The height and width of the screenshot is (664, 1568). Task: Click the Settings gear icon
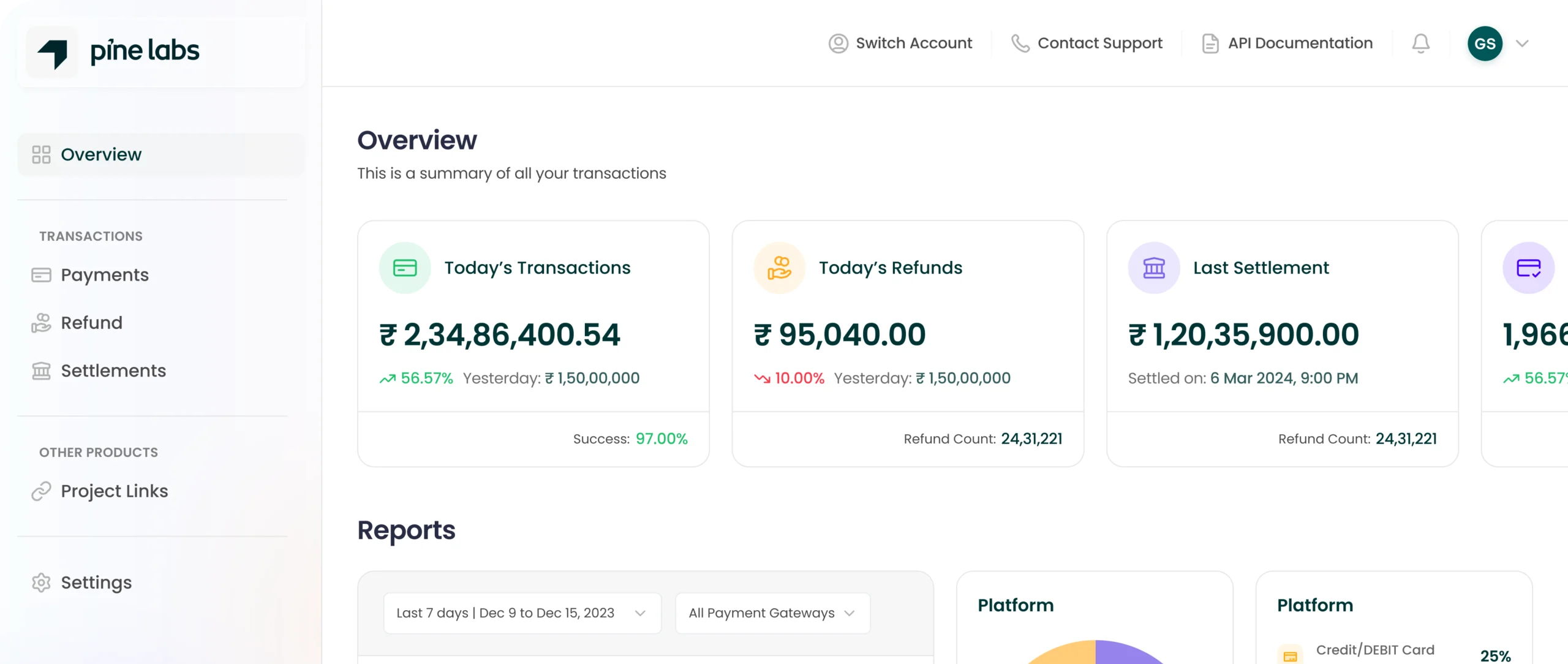41,583
